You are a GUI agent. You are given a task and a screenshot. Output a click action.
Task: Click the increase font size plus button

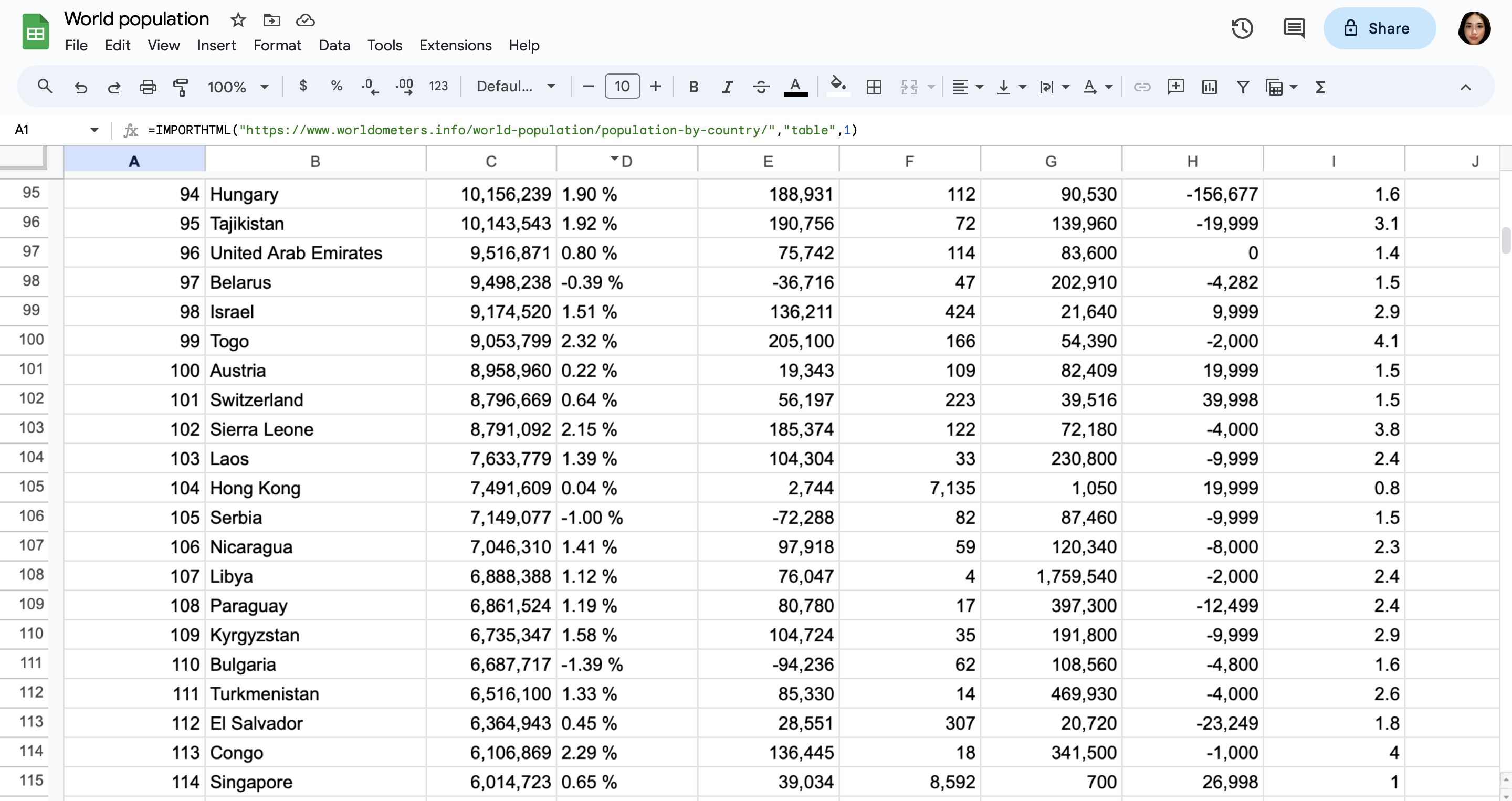[656, 87]
